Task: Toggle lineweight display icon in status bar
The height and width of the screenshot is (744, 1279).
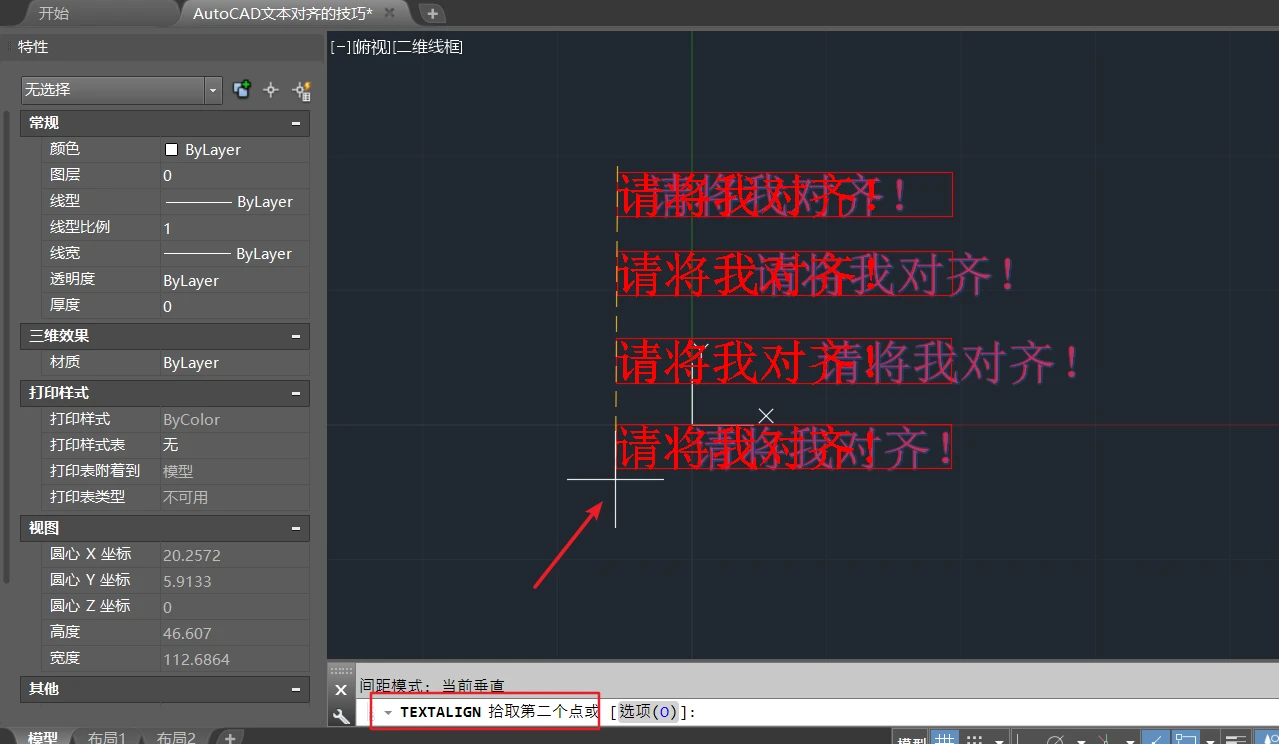Action: click(1235, 738)
